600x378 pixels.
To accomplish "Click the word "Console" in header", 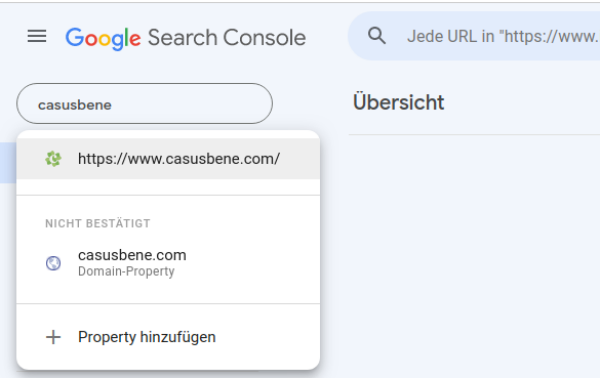I will point(264,37).
